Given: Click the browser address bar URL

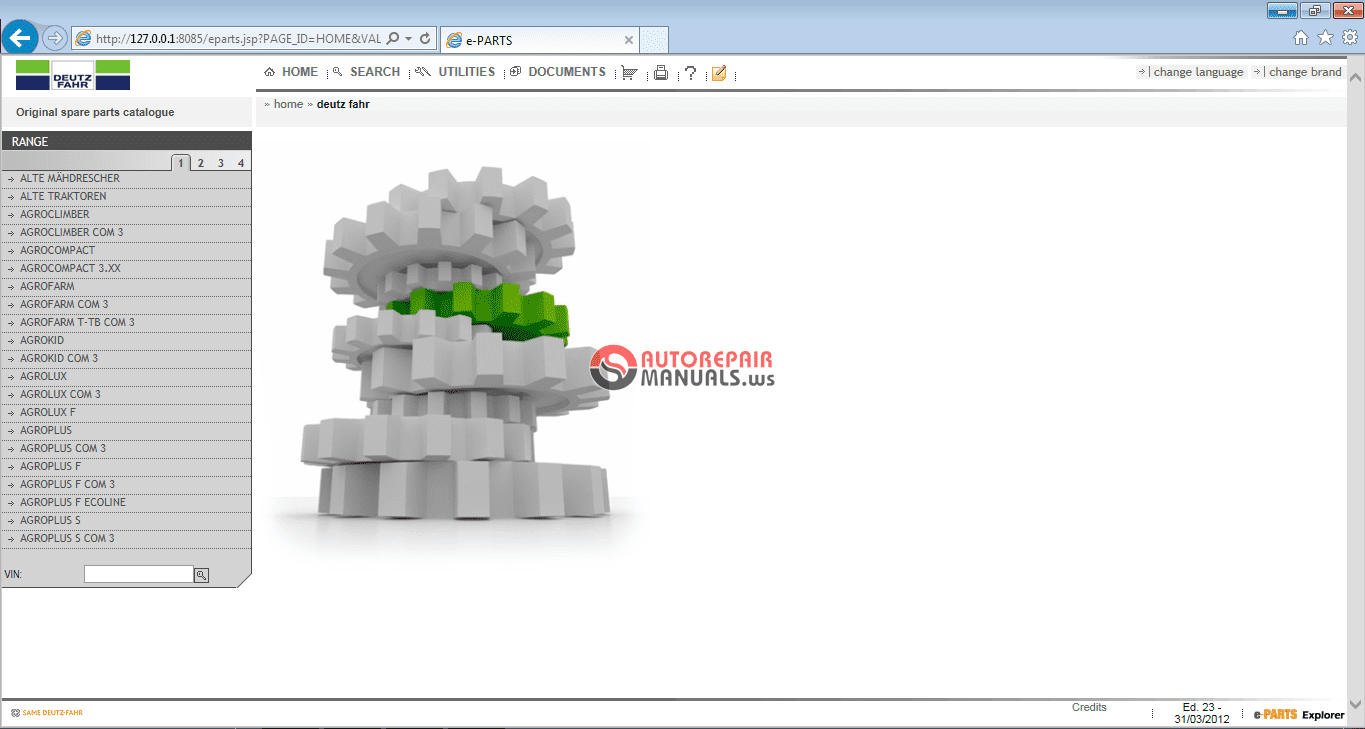Looking at the screenshot, I should 238,39.
